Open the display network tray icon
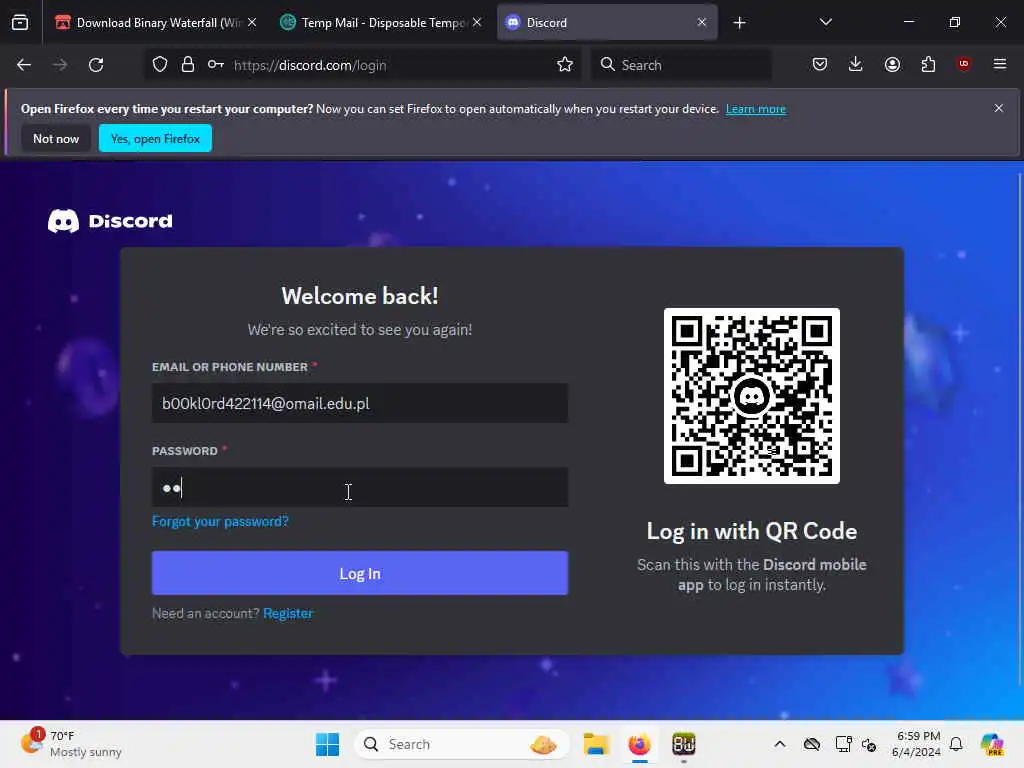 click(x=843, y=744)
